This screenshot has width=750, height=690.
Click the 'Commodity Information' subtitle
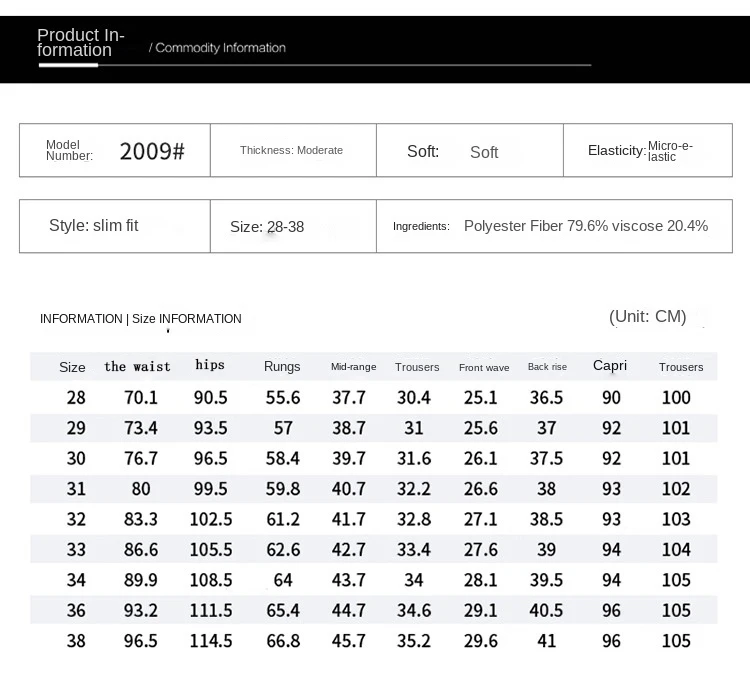(x=217, y=48)
